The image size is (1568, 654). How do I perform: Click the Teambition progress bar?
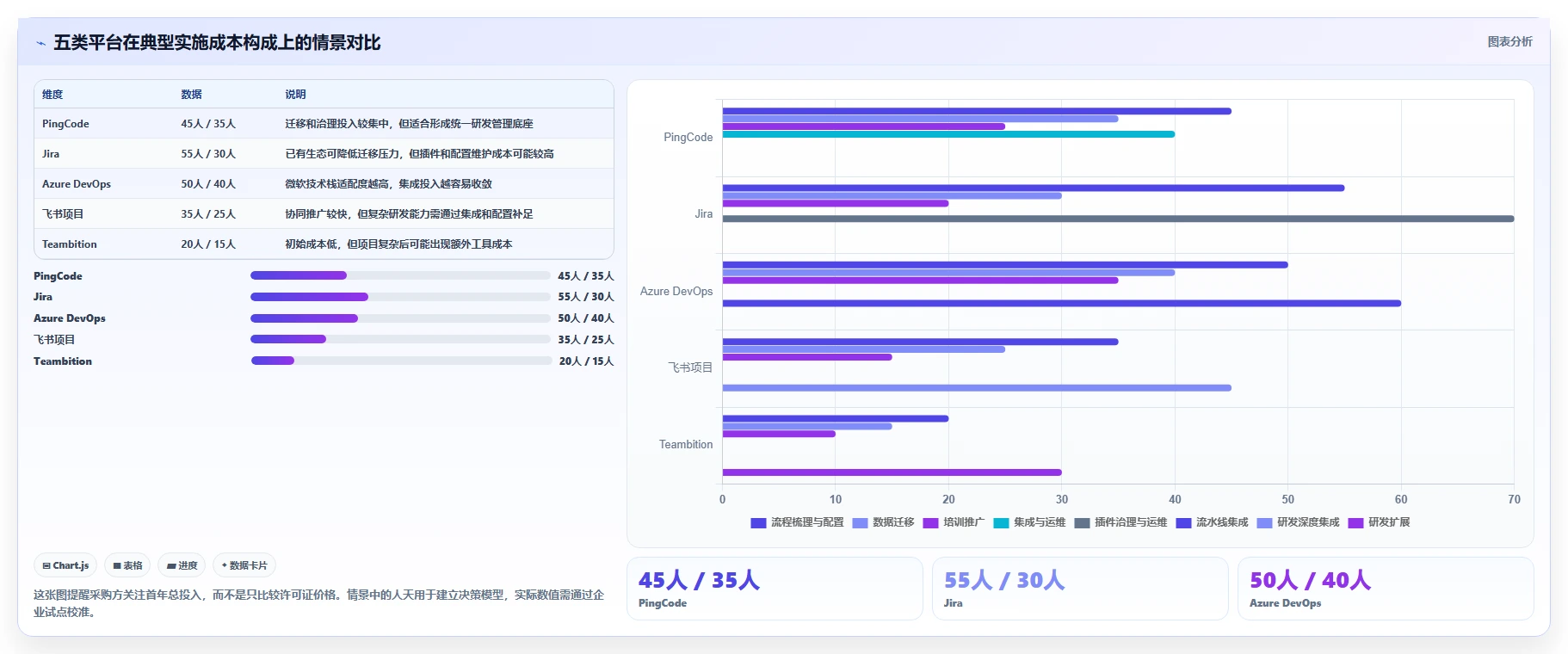coord(401,361)
